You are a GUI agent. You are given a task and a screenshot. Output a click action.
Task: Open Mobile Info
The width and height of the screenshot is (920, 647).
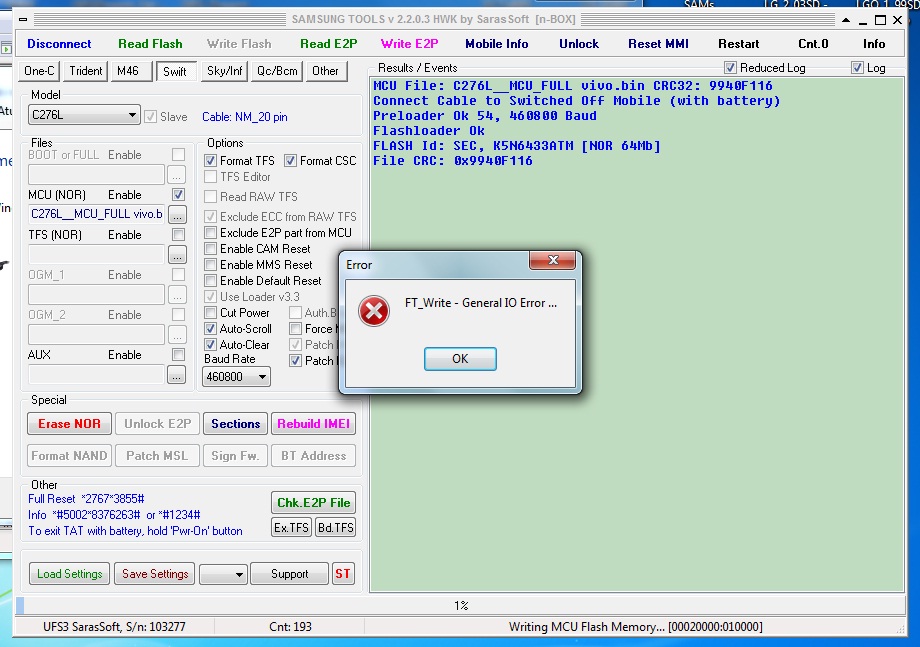[x=496, y=44]
